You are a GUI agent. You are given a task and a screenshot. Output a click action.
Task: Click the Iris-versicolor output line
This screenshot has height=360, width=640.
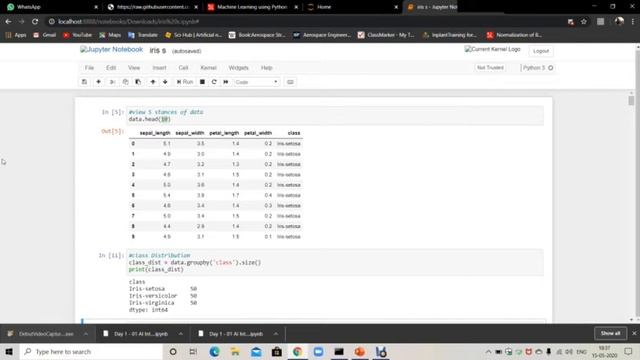(163, 296)
